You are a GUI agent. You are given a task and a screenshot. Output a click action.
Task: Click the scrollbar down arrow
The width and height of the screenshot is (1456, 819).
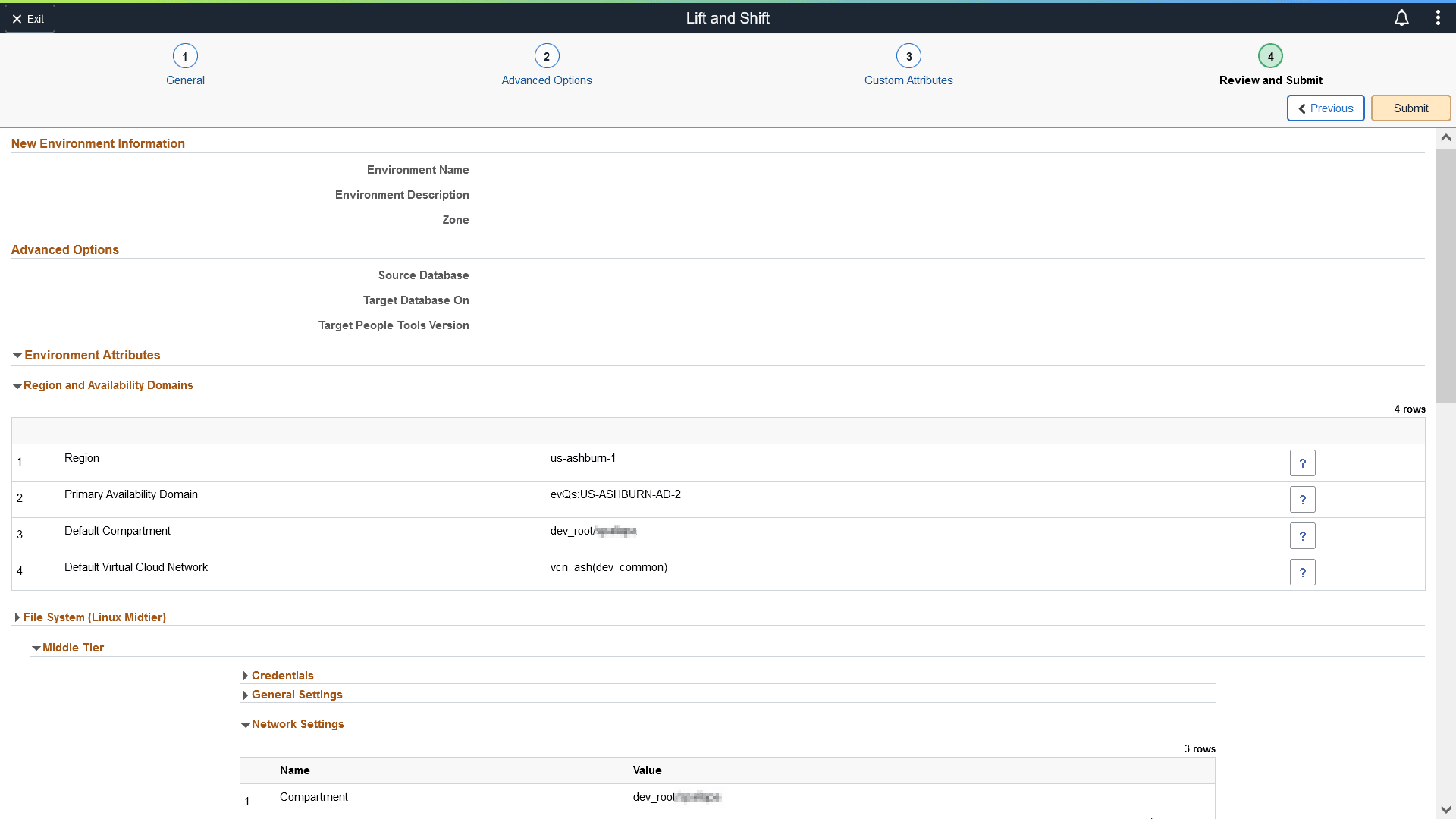(x=1445, y=809)
